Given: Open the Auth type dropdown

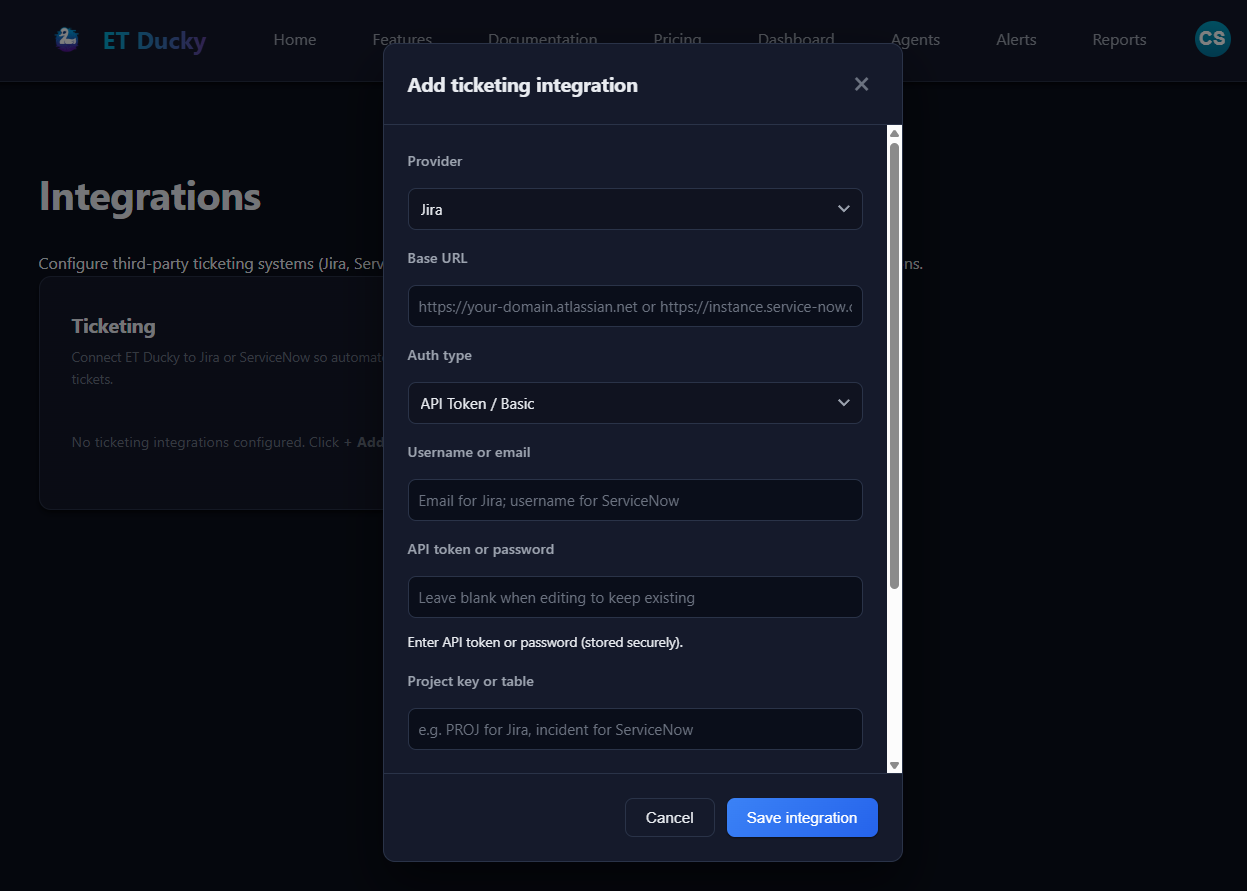Looking at the screenshot, I should (635, 403).
